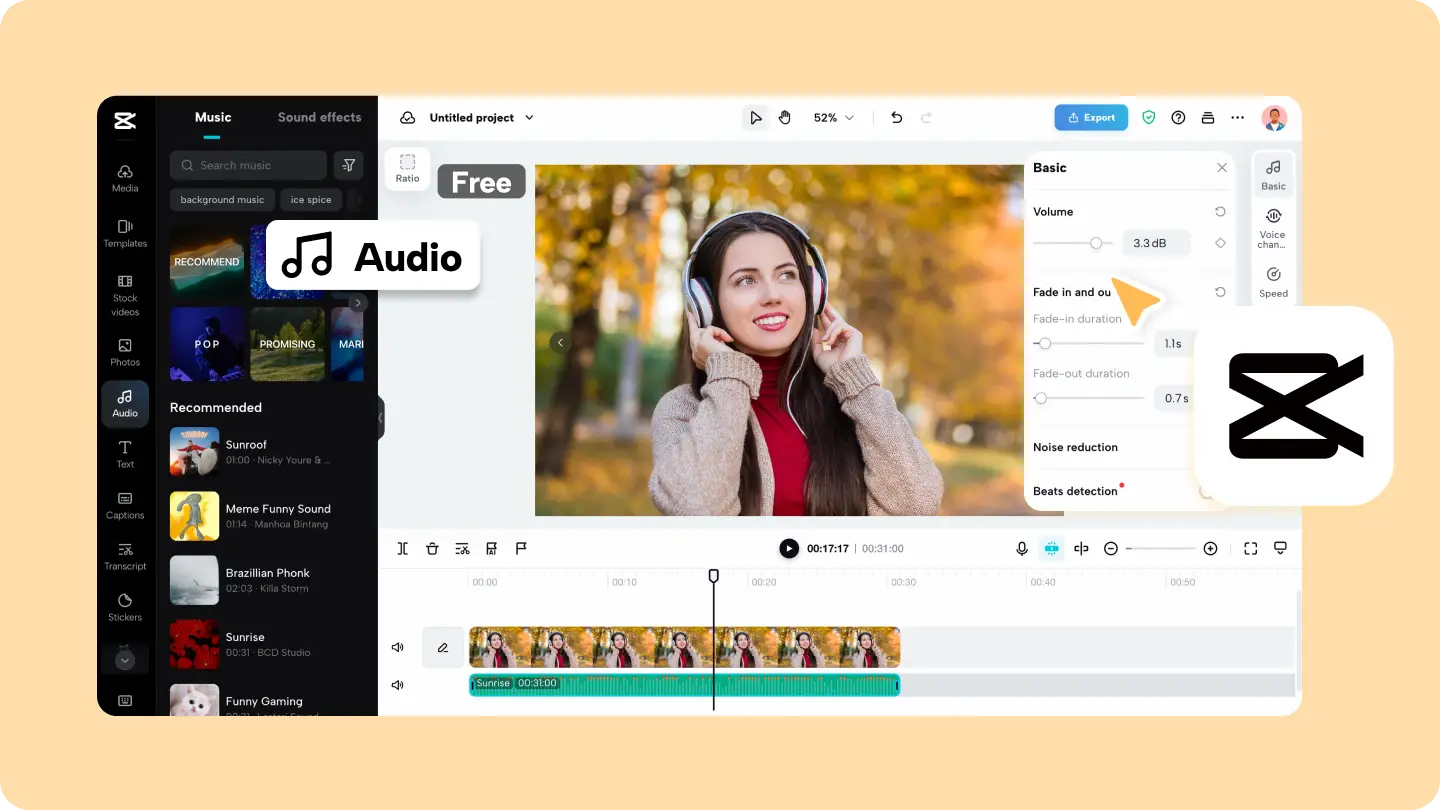Select the Split tool in timeline toolbar

(x=402, y=548)
